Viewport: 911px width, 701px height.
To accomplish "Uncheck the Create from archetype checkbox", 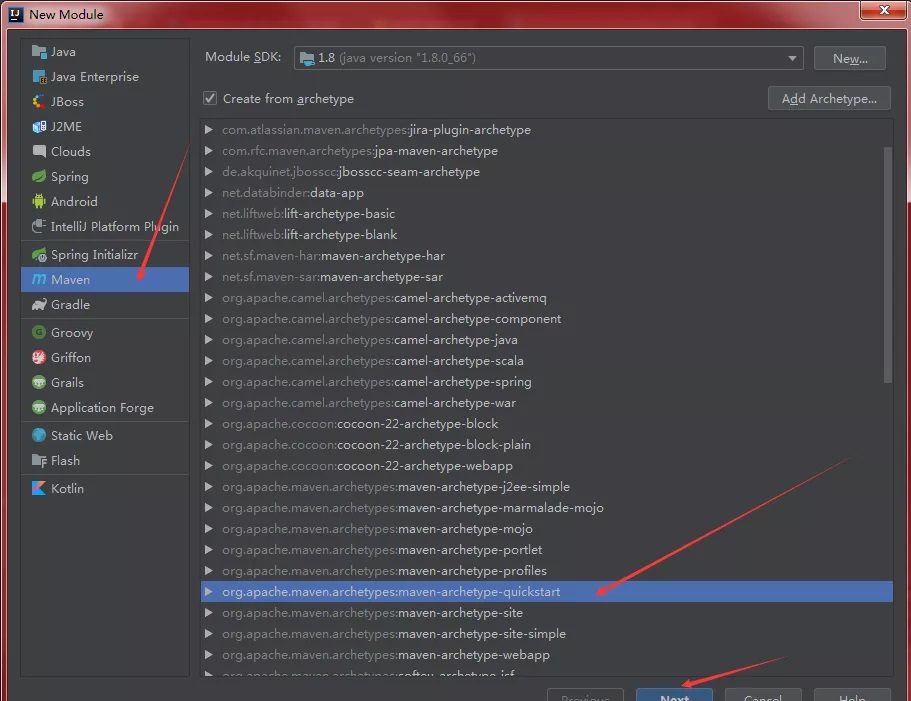I will pyautogui.click(x=210, y=98).
